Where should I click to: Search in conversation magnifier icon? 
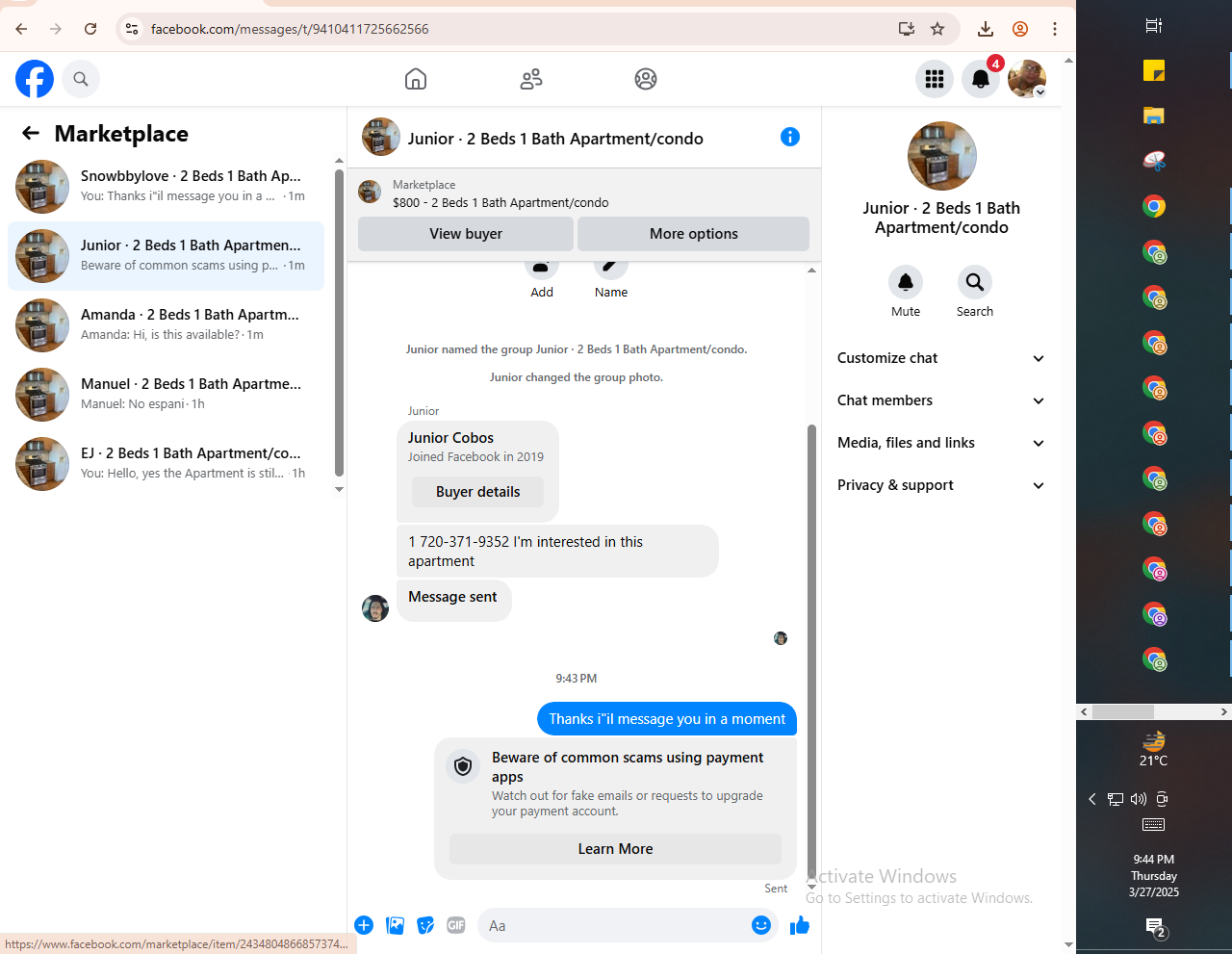tap(975, 282)
